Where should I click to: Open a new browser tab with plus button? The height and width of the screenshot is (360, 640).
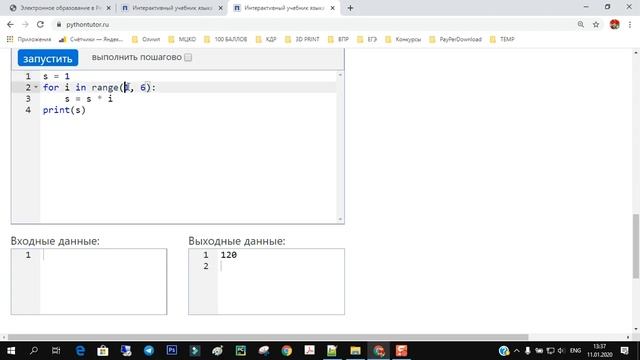coord(350,8)
